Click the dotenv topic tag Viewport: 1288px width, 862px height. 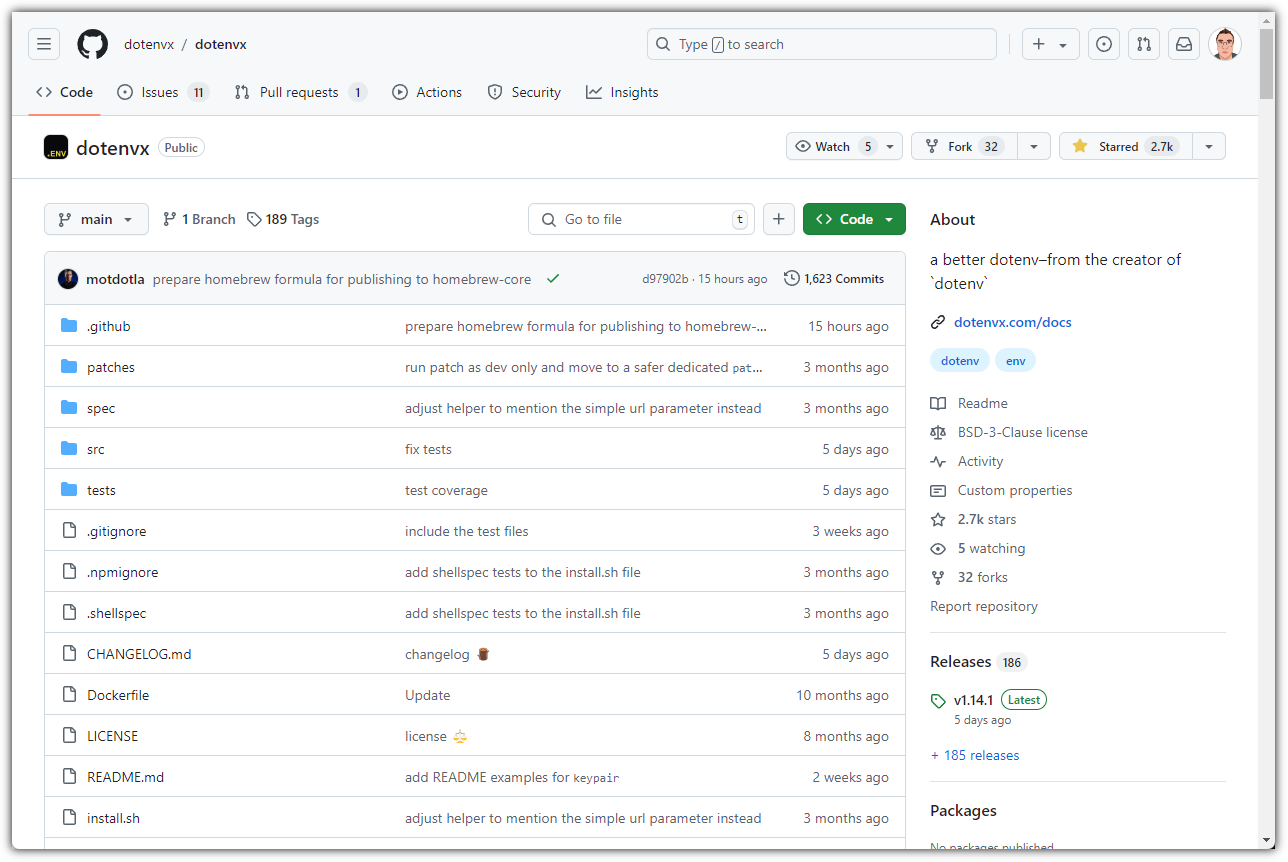[x=960, y=360]
